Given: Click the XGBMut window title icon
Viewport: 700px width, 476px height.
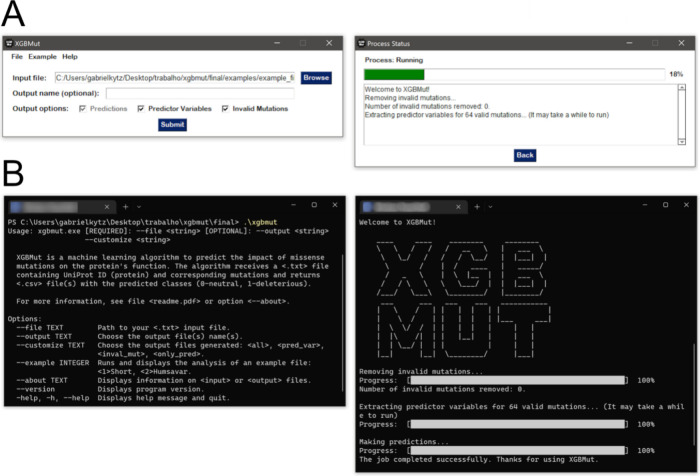Looking at the screenshot, I should point(8,43).
